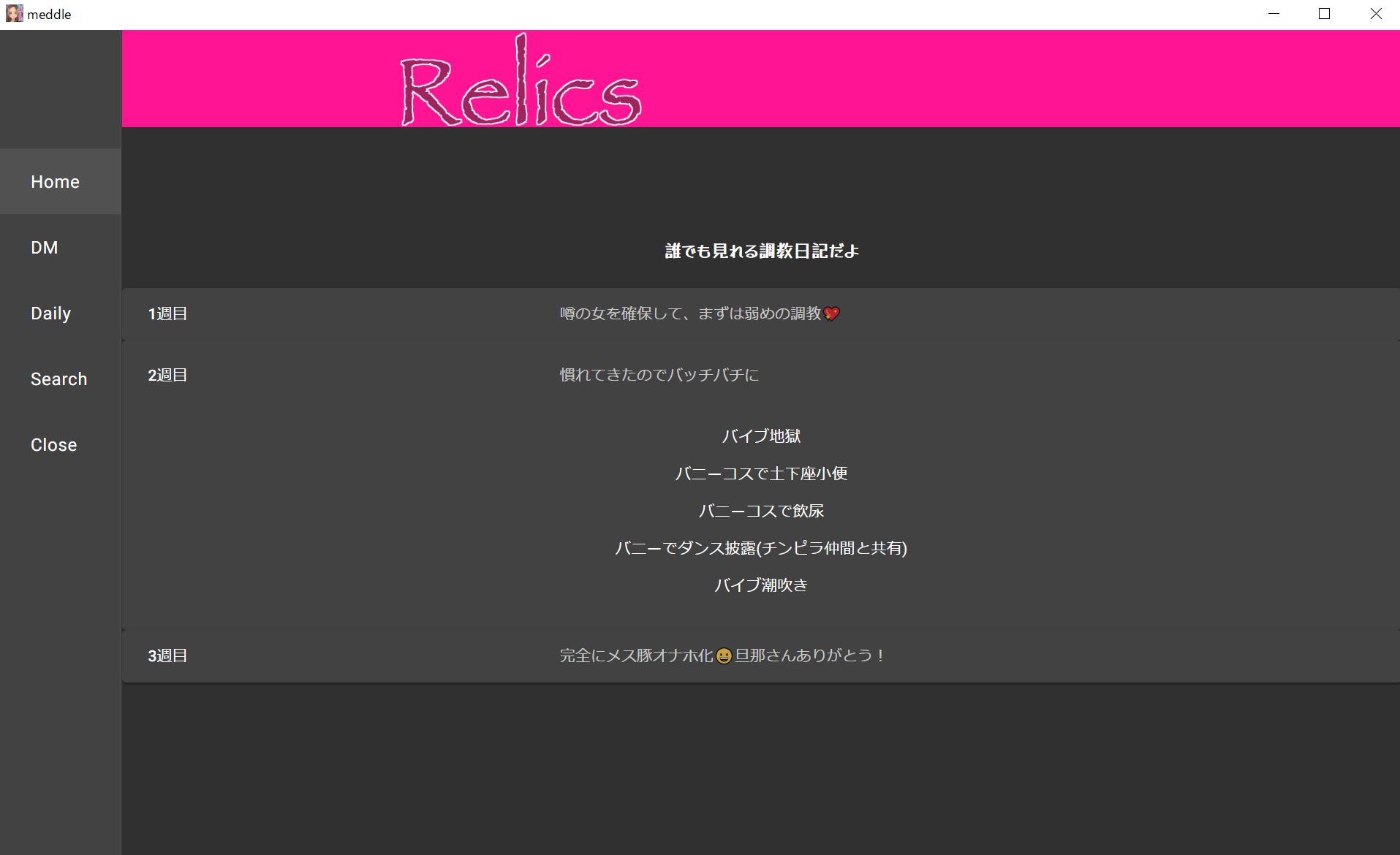
Task: Open Search from the sidebar
Action: 59,379
